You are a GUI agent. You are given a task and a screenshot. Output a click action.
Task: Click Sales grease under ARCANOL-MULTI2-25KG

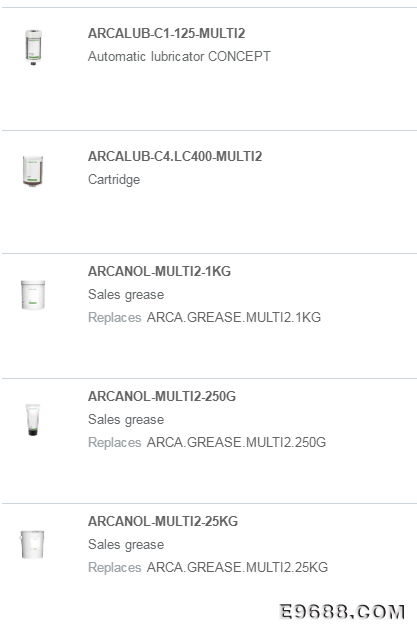tap(126, 544)
